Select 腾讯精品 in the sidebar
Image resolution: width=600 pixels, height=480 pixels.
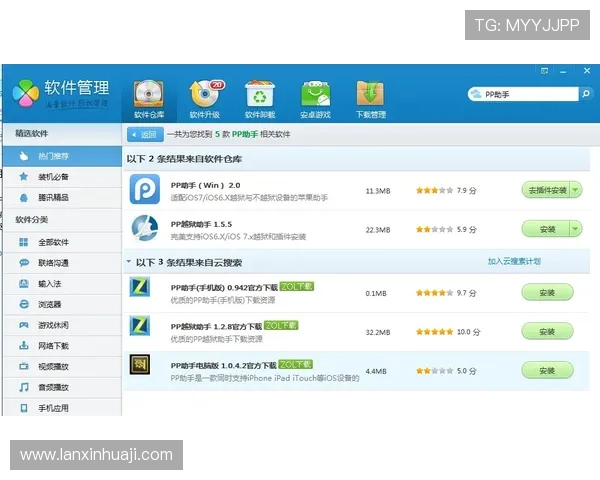62,198
